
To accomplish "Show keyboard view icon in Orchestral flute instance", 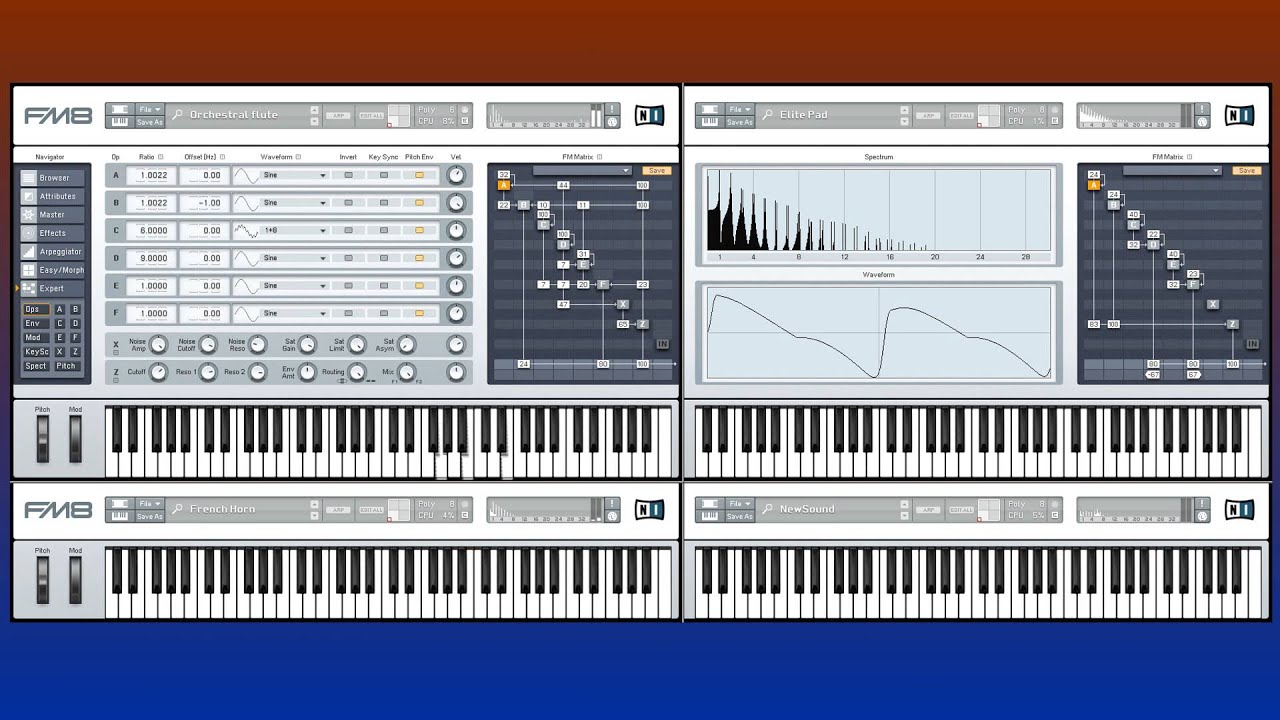I will tap(120, 122).
